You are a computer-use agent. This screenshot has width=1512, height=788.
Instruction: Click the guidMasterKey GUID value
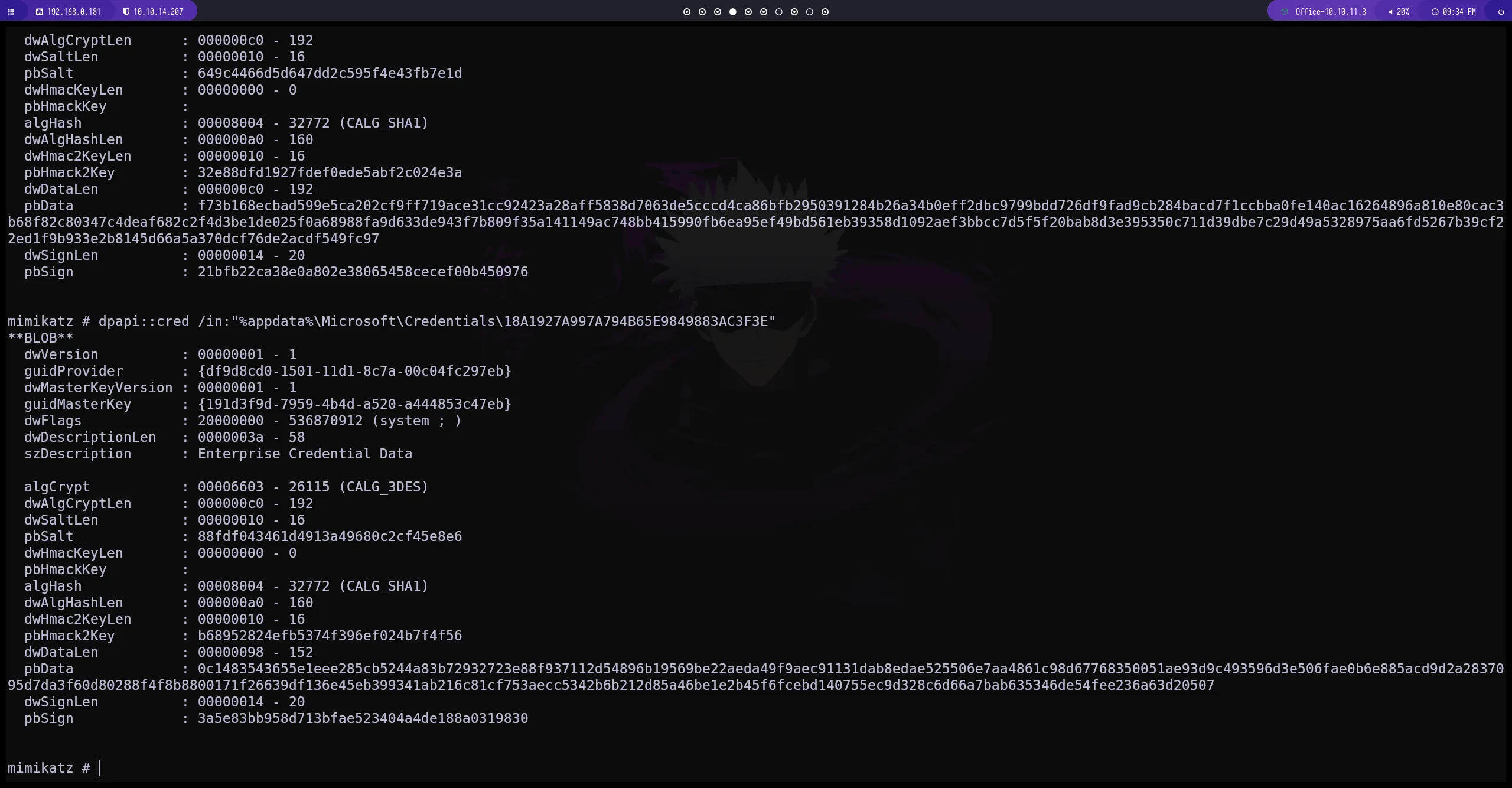[x=354, y=404]
